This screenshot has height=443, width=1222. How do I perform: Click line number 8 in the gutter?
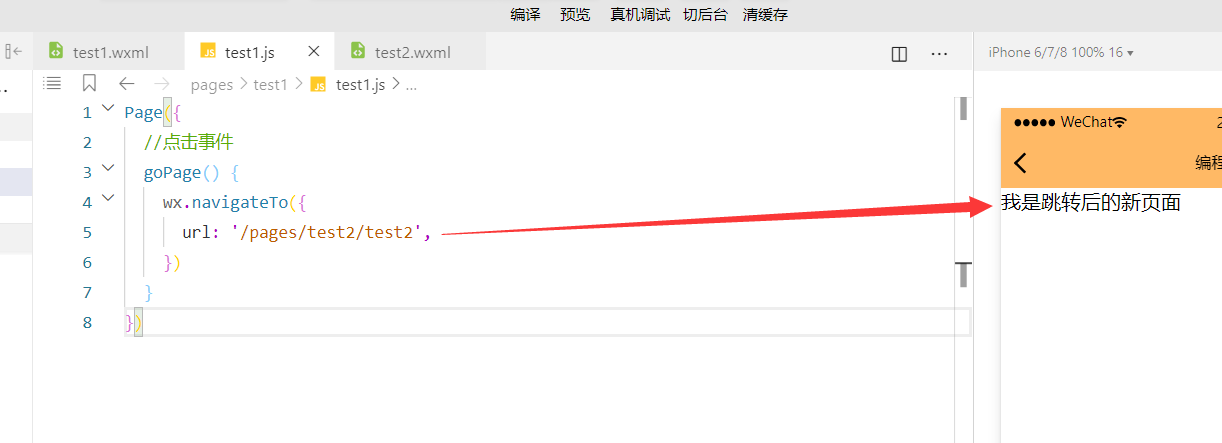coord(87,322)
